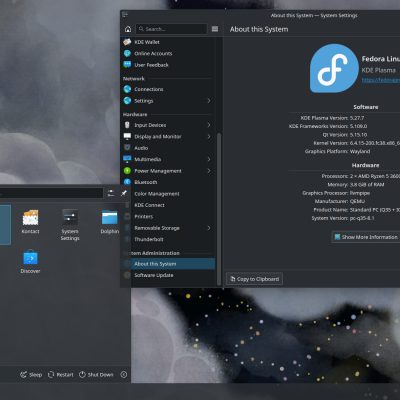Click the launcher search bar

51,193
